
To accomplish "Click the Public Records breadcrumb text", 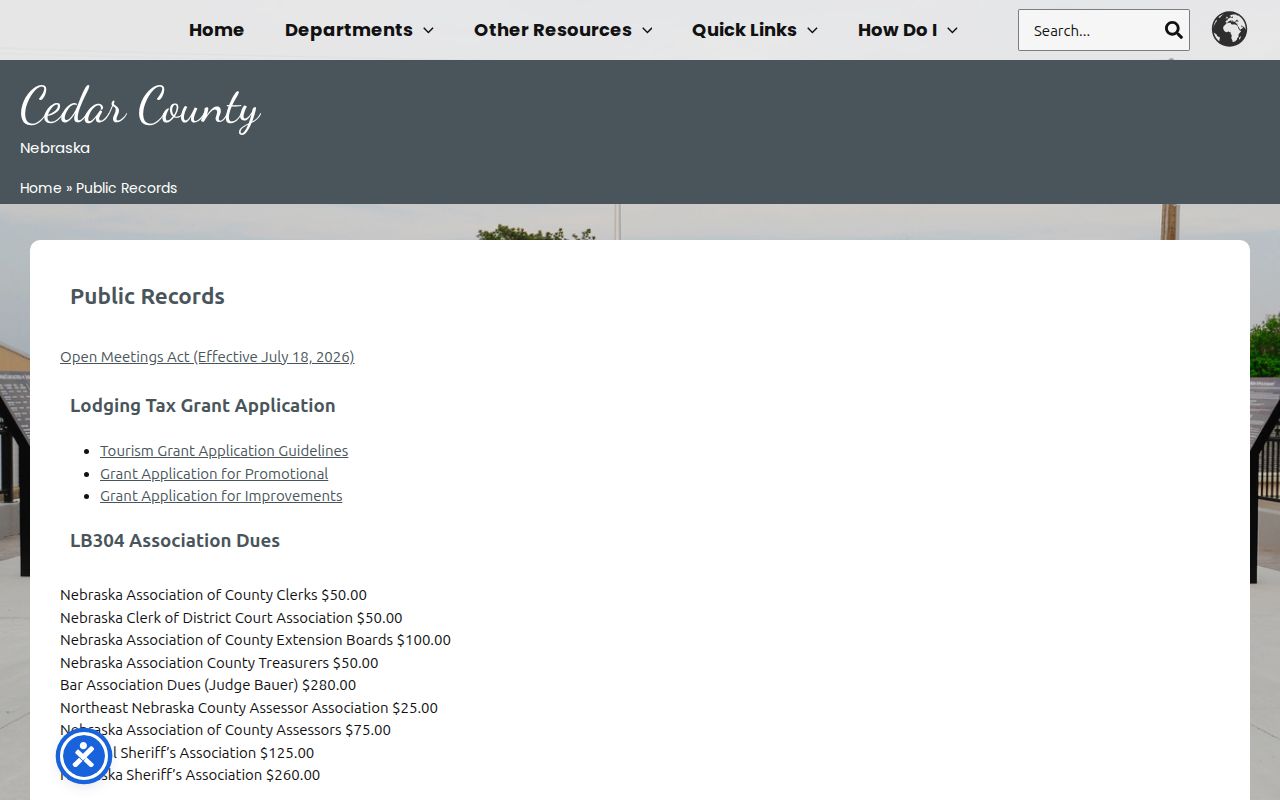I will 126,188.
